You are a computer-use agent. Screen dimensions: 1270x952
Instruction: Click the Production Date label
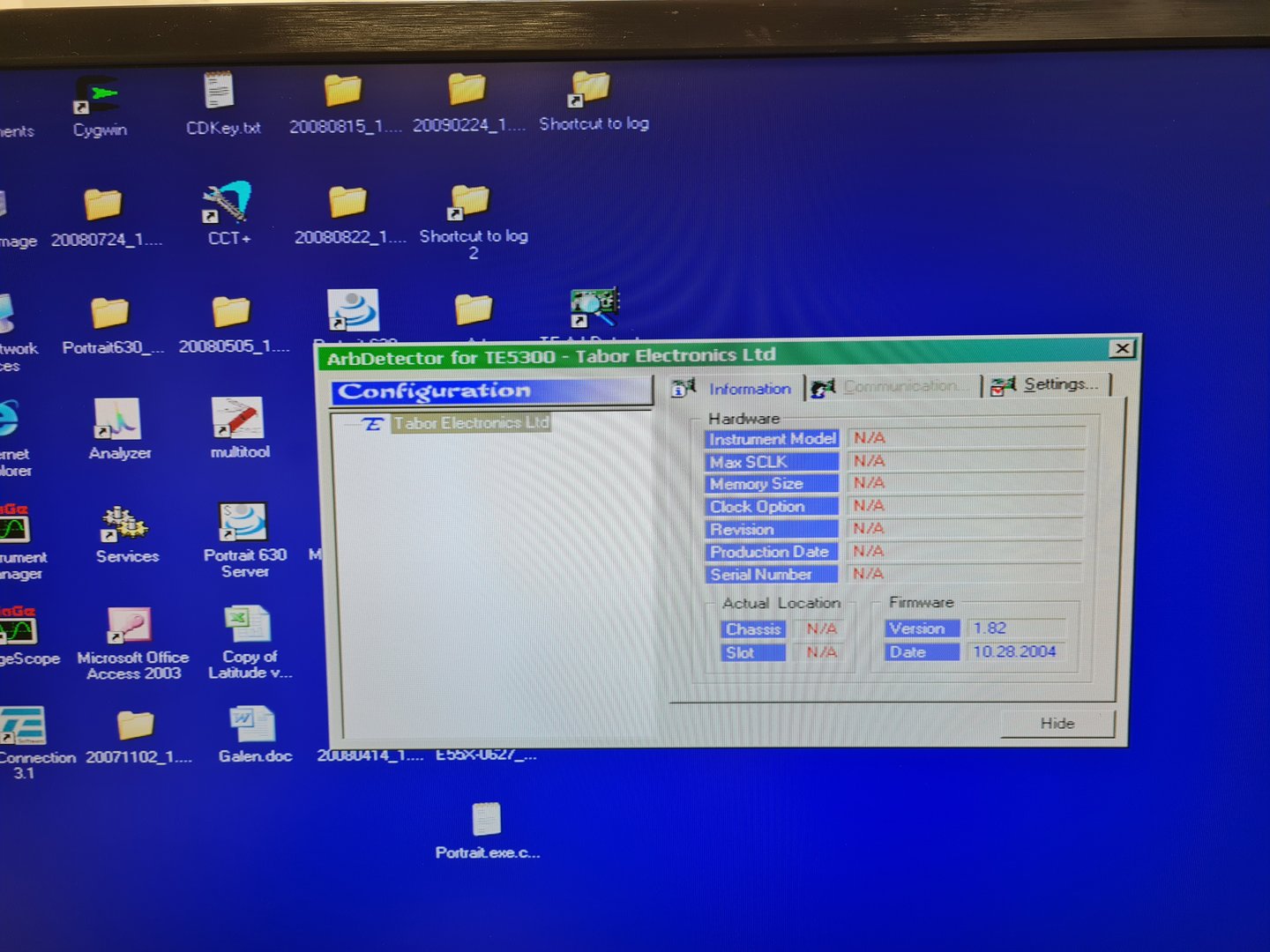coord(772,552)
